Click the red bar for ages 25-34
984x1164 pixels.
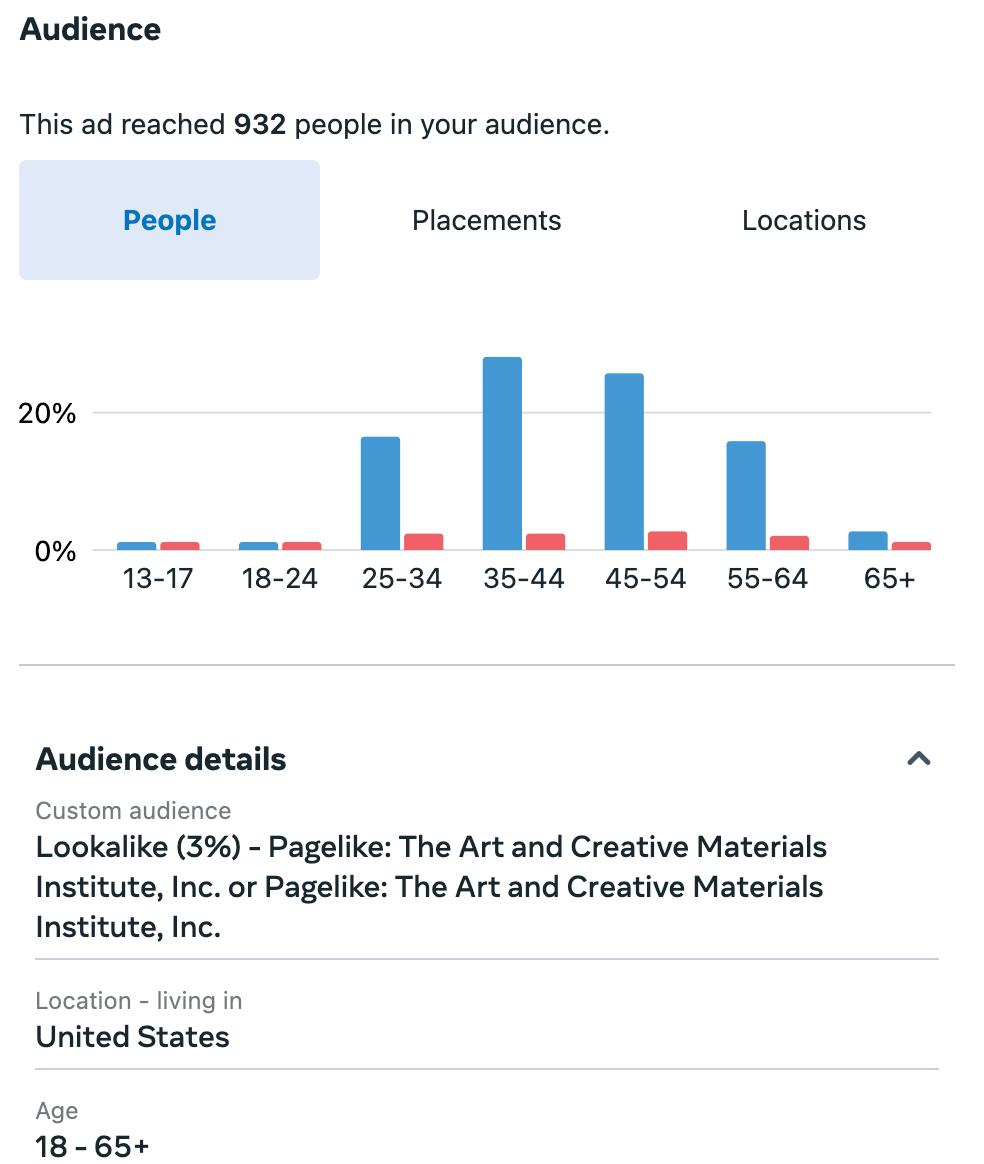(x=423, y=541)
